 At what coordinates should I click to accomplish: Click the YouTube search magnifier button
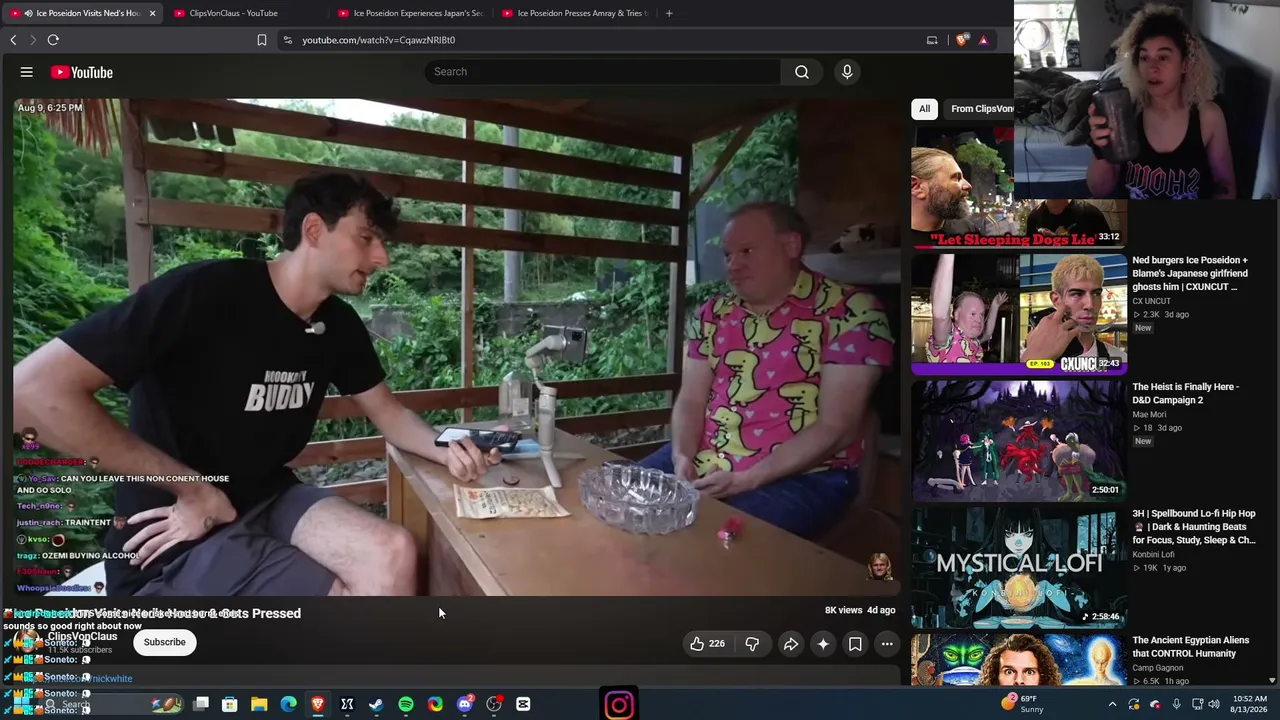(802, 72)
